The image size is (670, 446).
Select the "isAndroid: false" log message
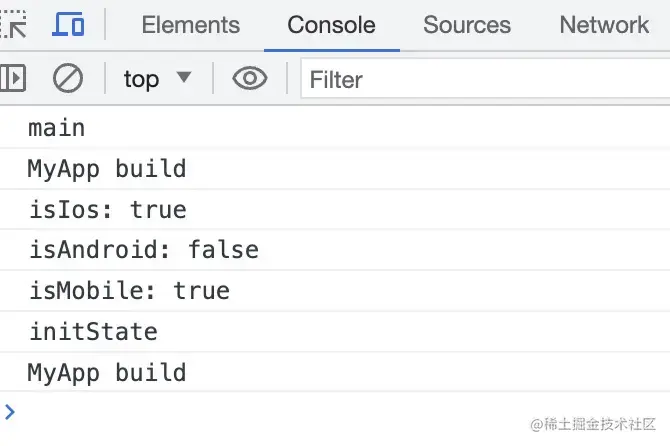(143, 250)
